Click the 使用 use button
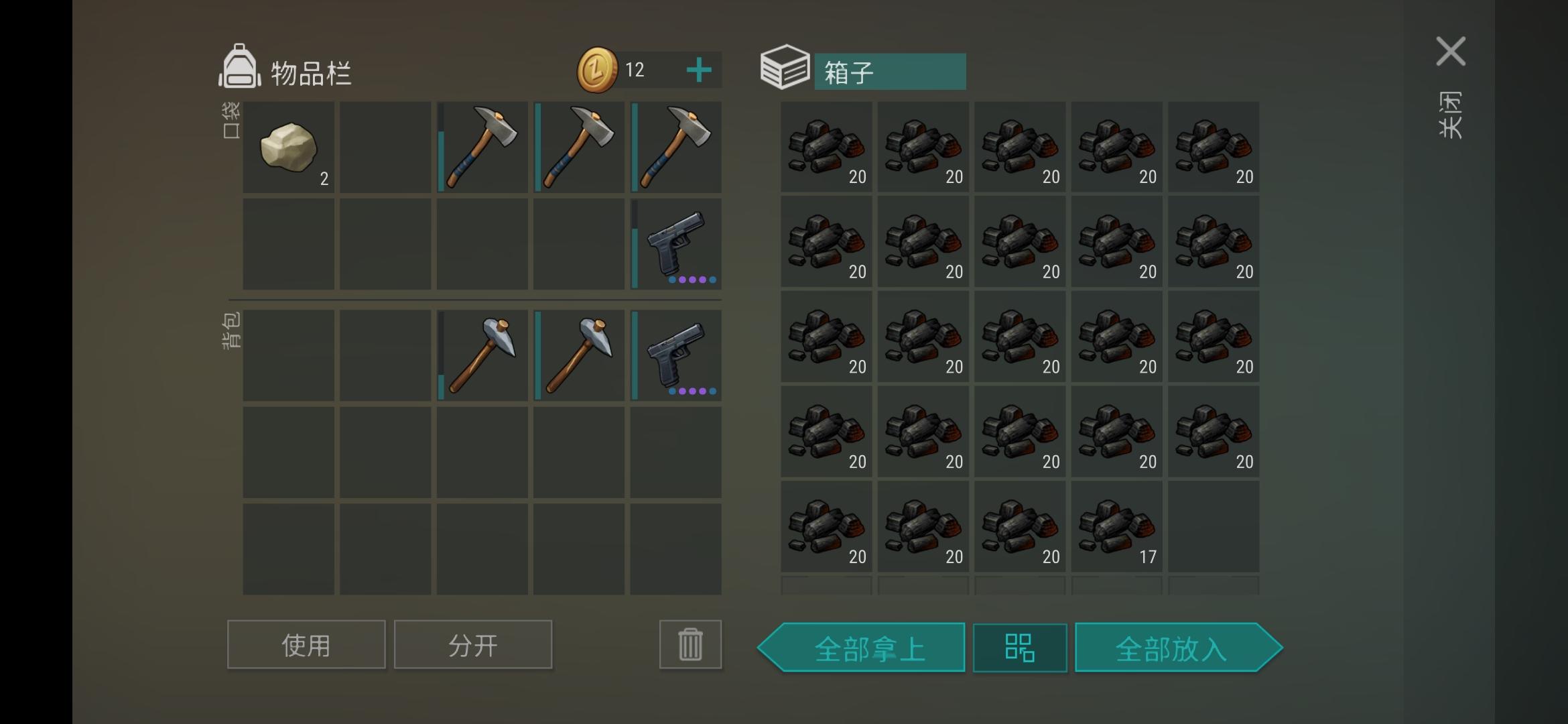The image size is (1568, 724). coord(306,644)
